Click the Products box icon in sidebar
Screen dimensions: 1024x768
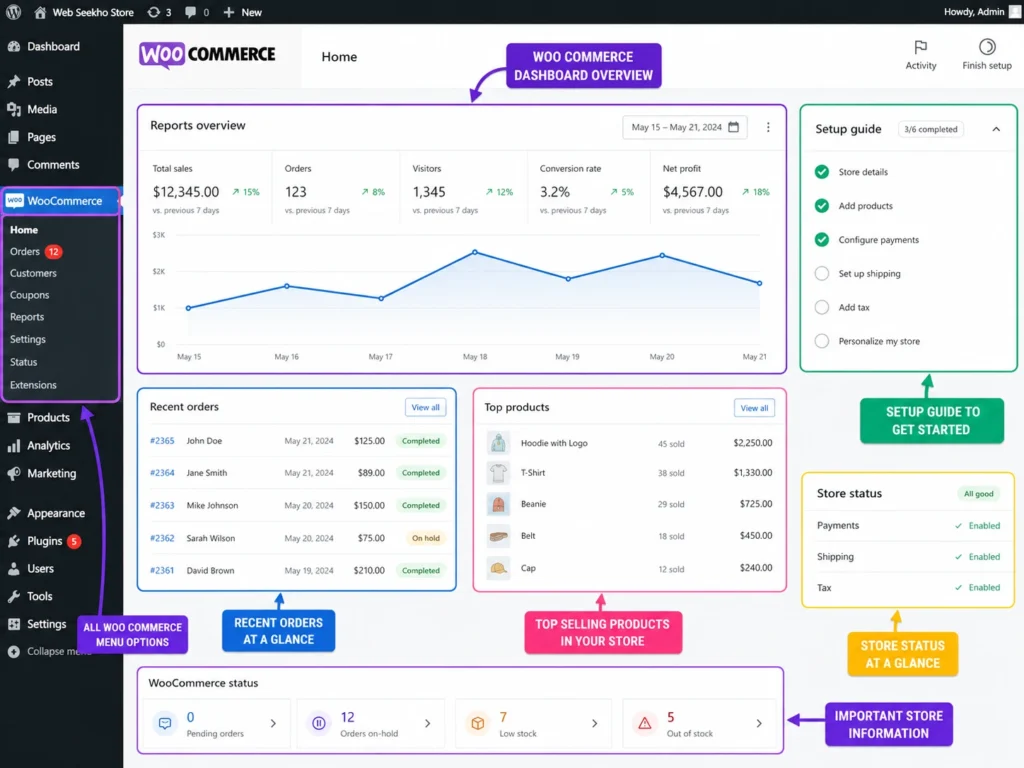[14, 417]
